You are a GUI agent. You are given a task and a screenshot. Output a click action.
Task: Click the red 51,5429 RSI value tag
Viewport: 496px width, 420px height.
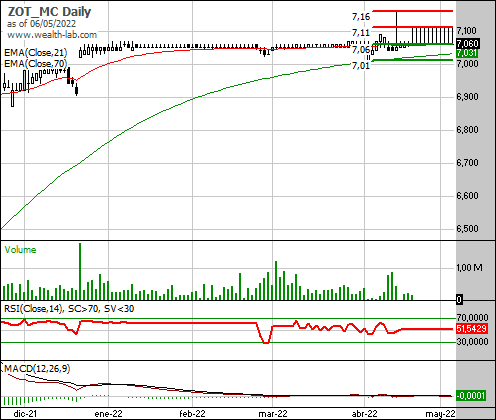(472, 329)
